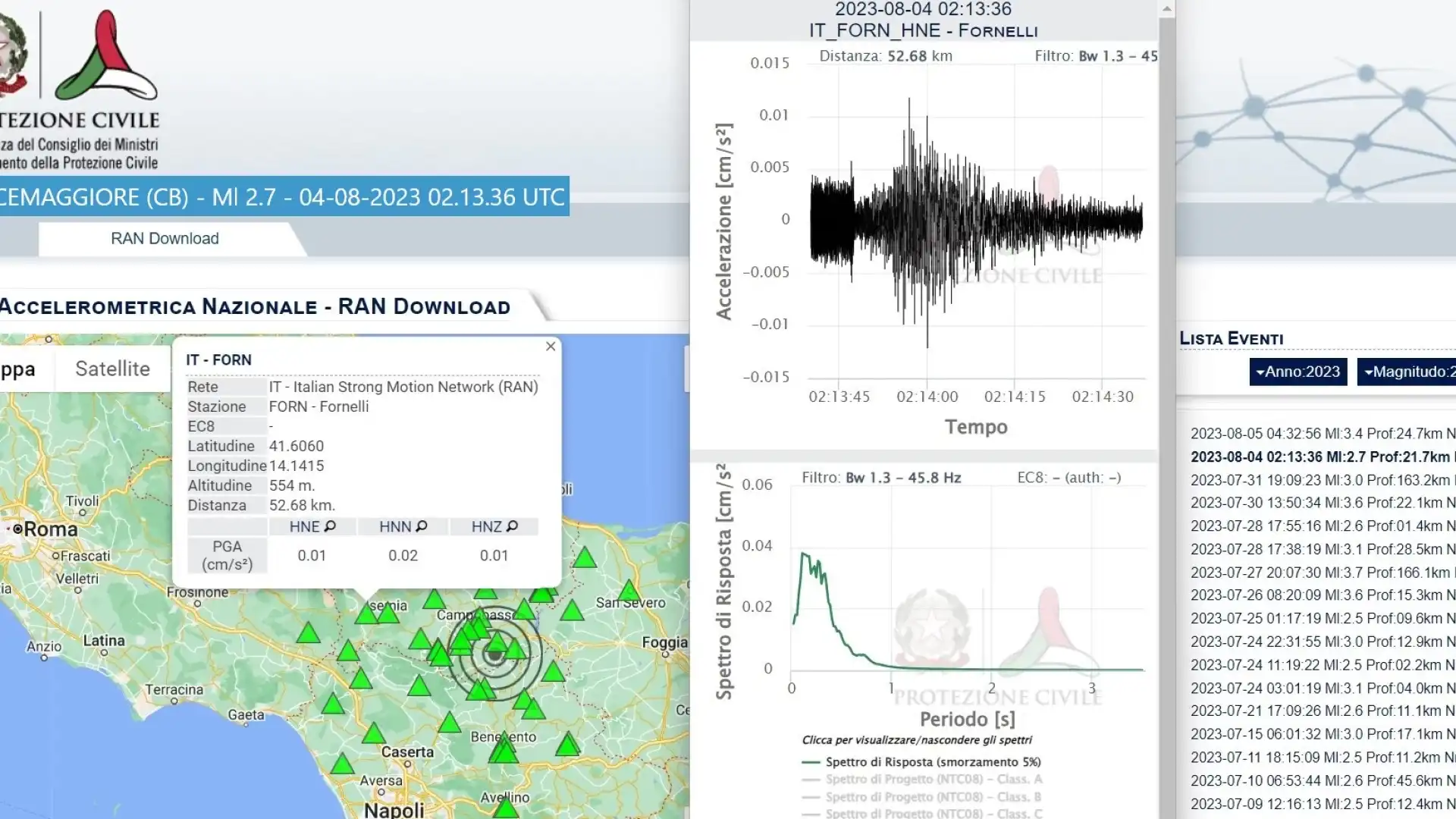Select event 2023-07-30 13:50:34 Ml:3.6
This screenshot has width=1456, height=819.
[1323, 503]
